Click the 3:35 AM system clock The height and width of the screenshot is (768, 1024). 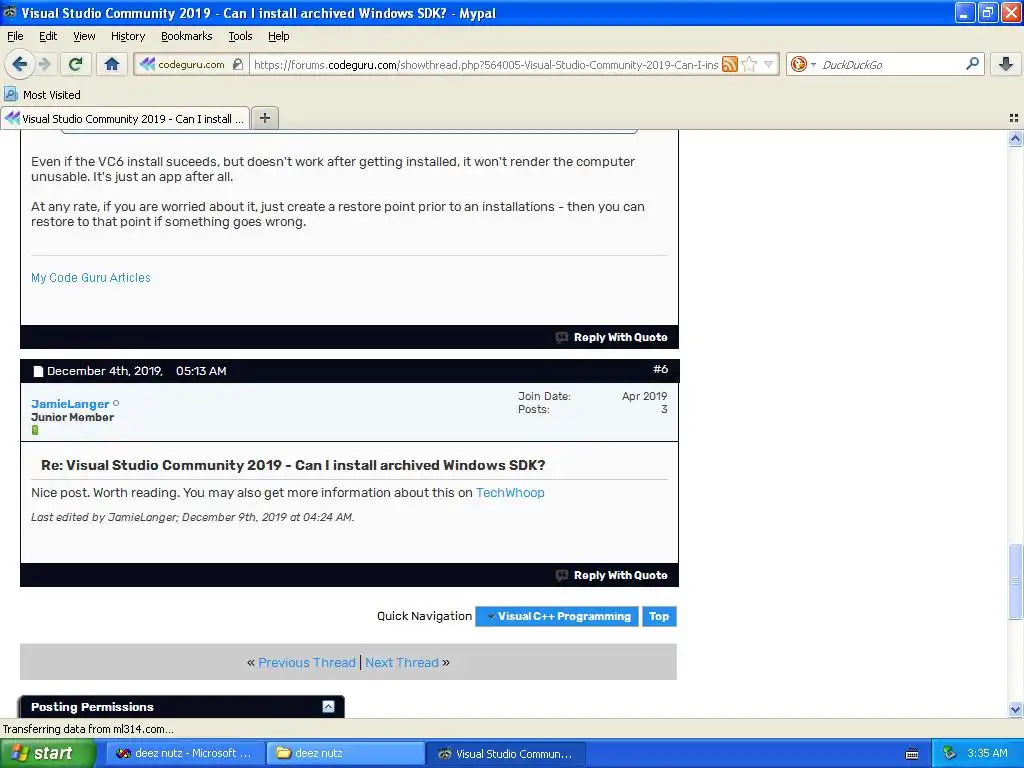coord(987,753)
